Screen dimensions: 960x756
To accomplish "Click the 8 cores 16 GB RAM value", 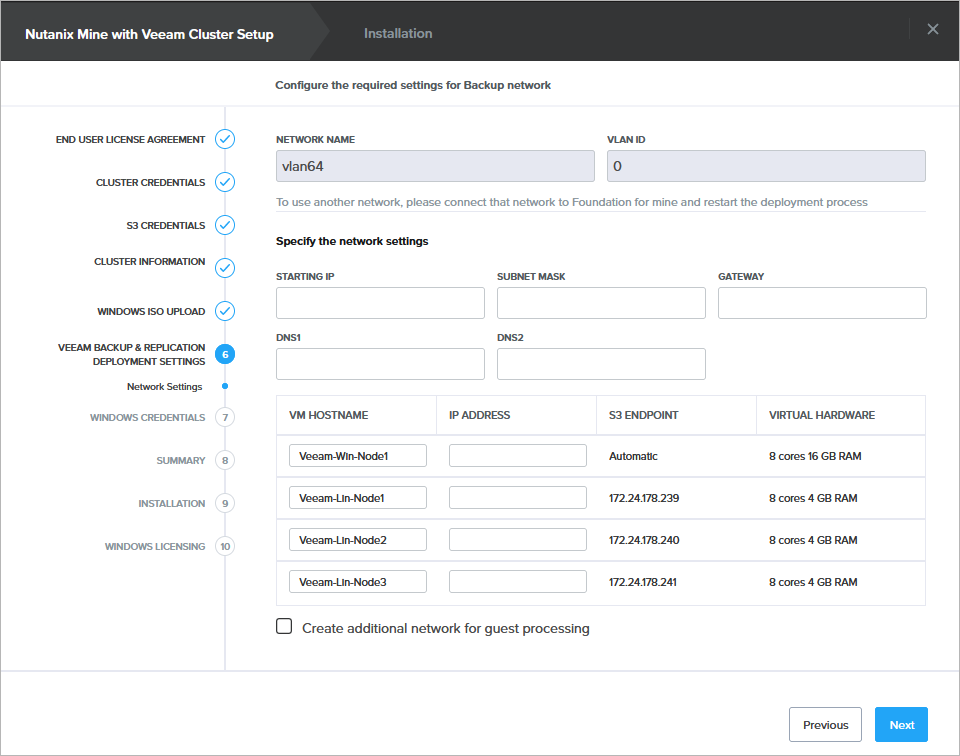I will (x=815, y=456).
